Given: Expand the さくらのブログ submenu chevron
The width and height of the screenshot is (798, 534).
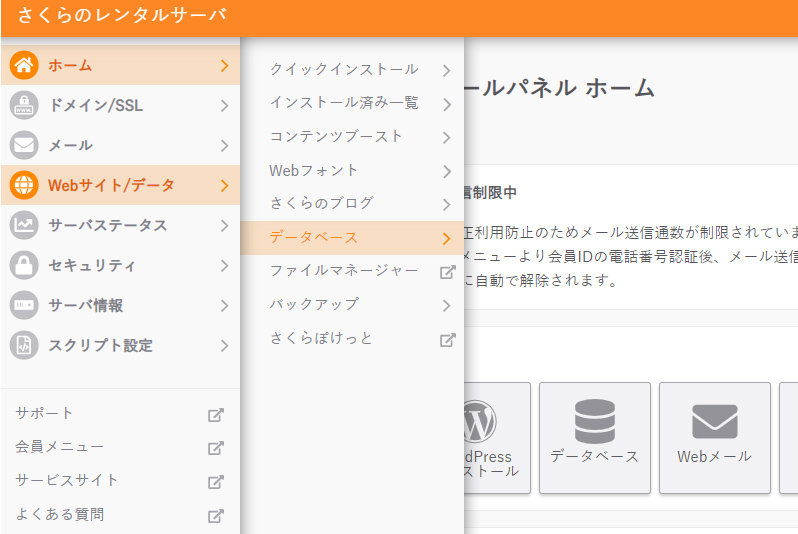Looking at the screenshot, I should pos(446,205).
